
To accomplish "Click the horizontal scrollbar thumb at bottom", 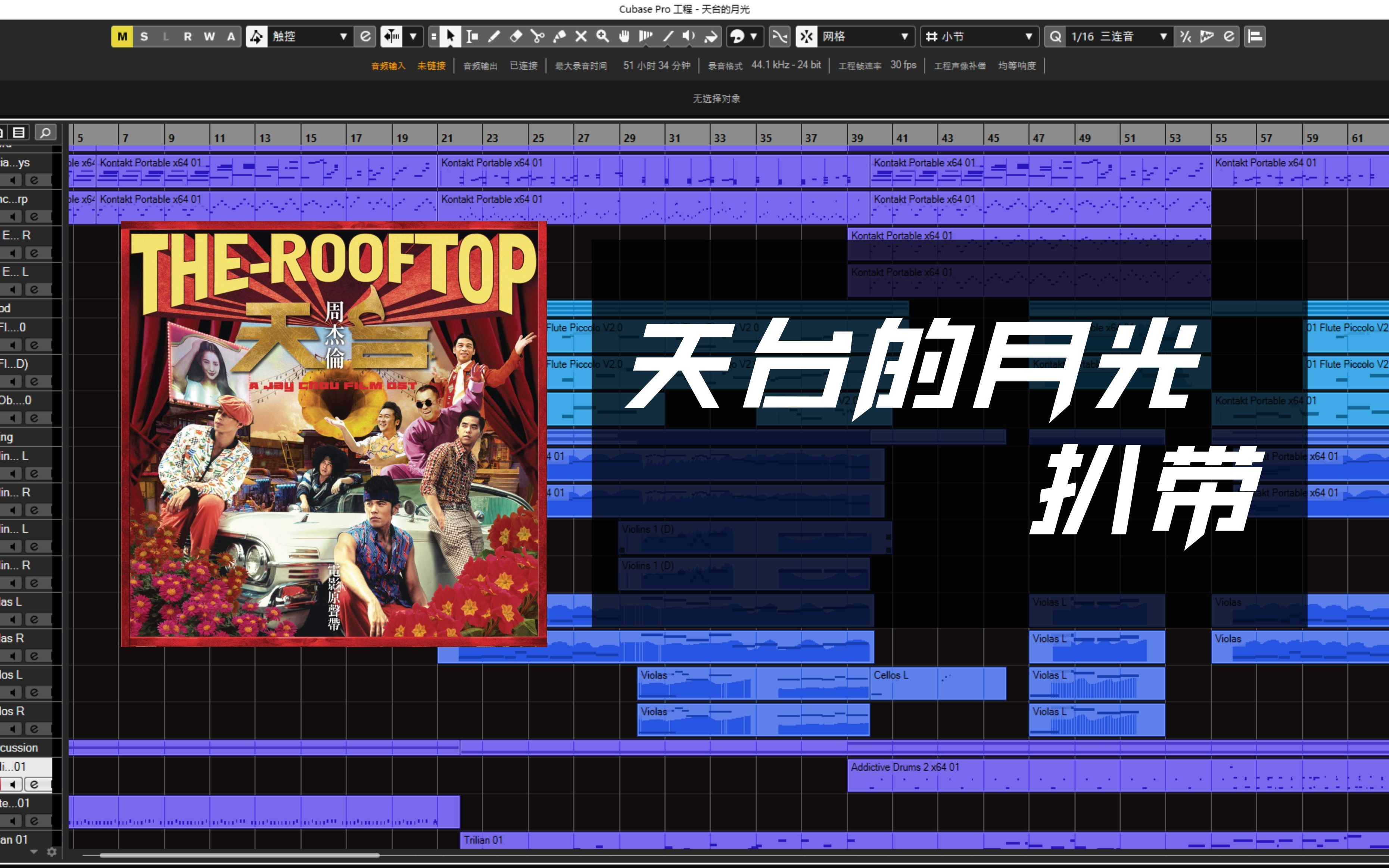I will point(239,855).
